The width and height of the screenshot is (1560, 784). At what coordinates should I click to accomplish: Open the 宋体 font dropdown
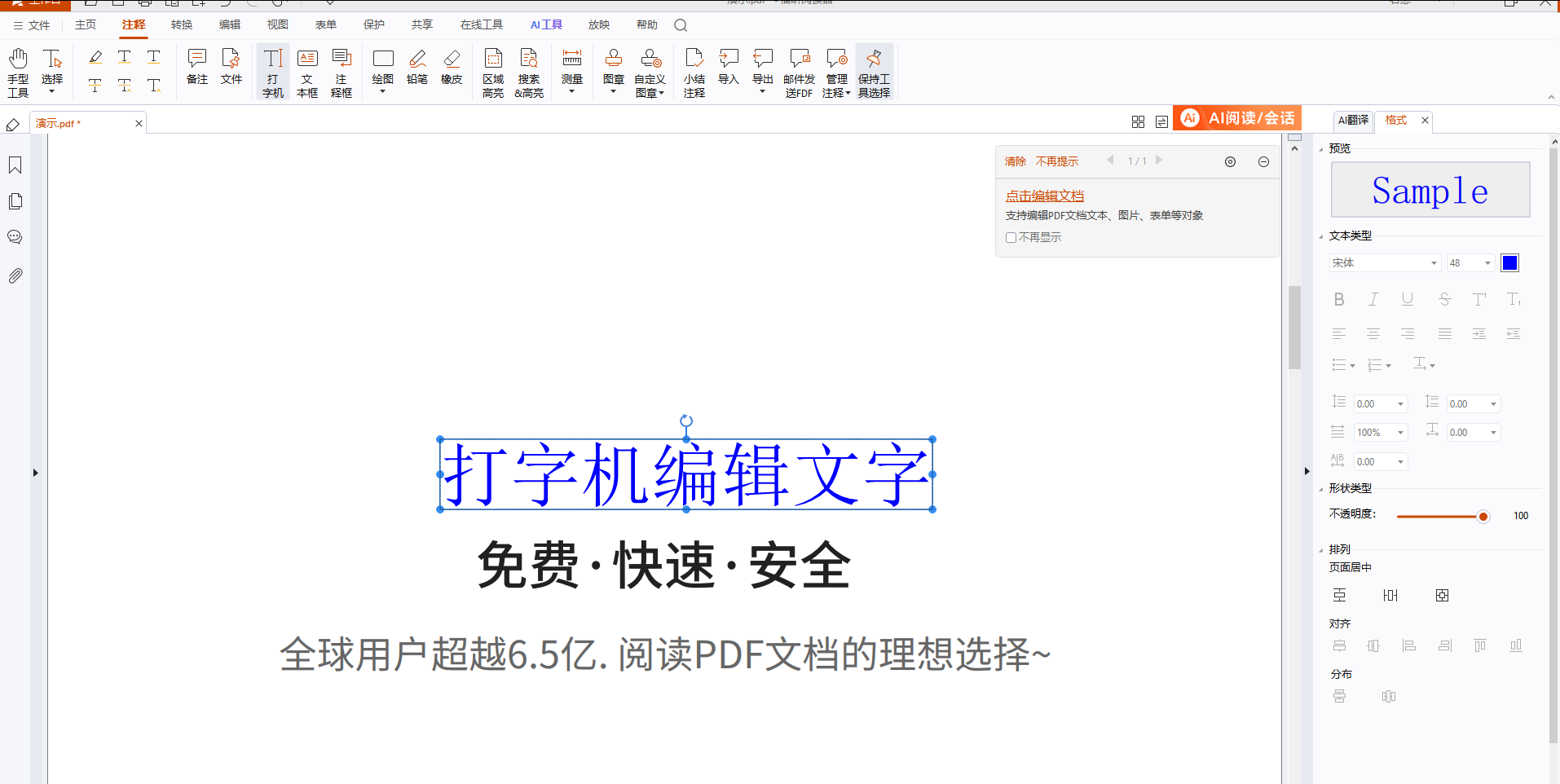pyautogui.click(x=1385, y=262)
